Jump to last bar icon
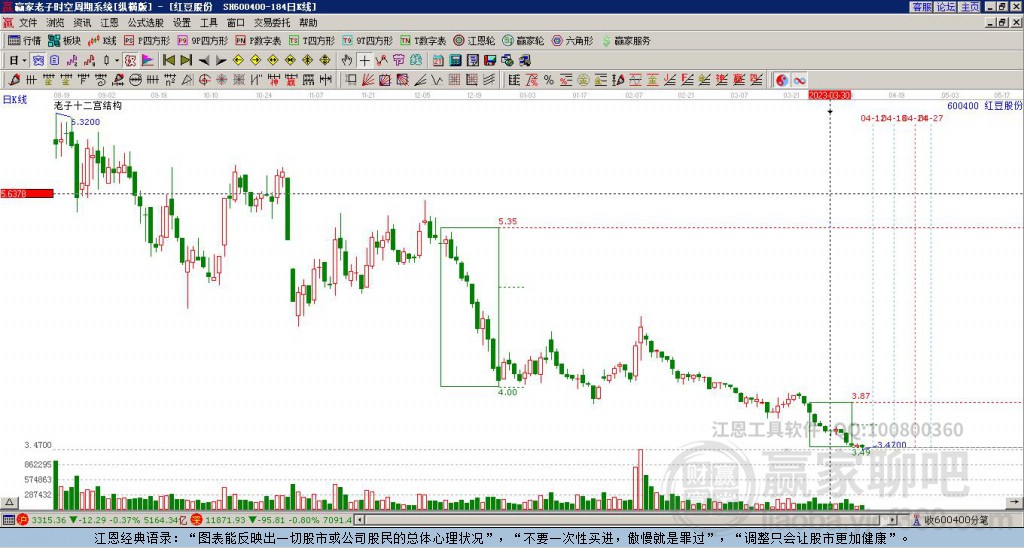 point(186,61)
